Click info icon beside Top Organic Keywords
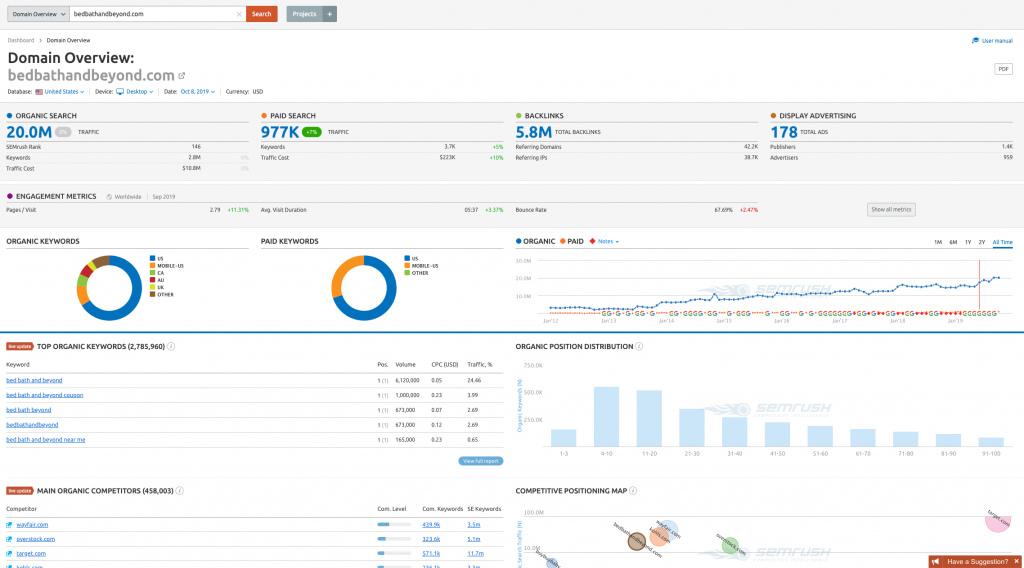 click(171, 346)
